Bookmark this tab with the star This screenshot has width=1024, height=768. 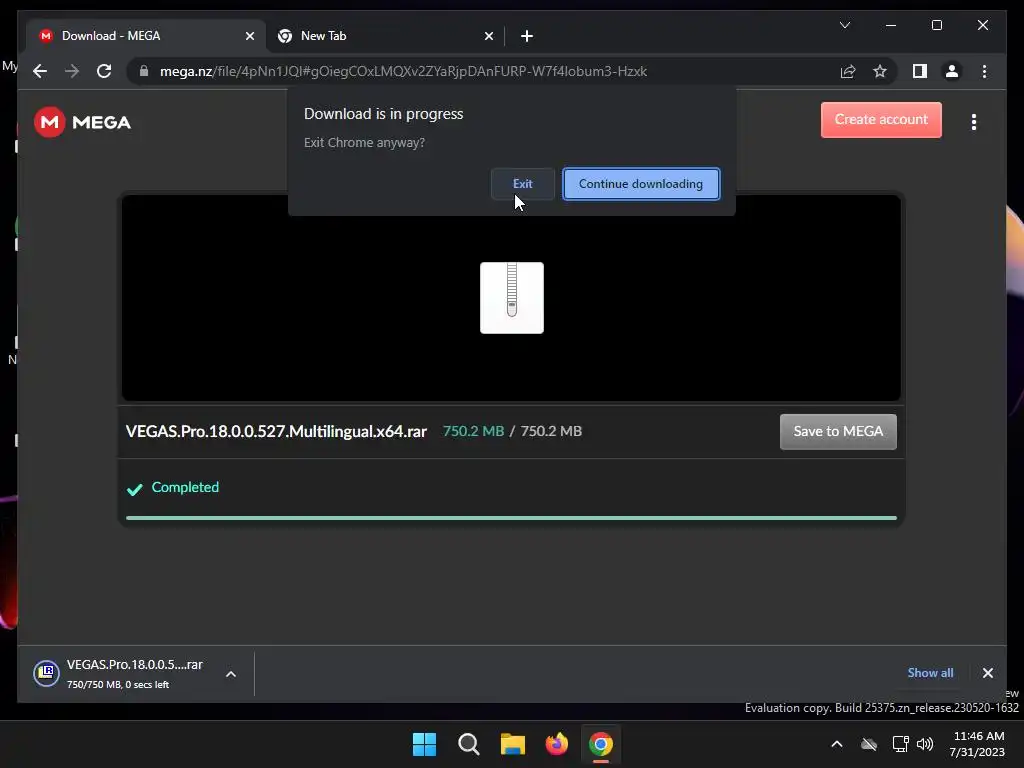point(880,71)
